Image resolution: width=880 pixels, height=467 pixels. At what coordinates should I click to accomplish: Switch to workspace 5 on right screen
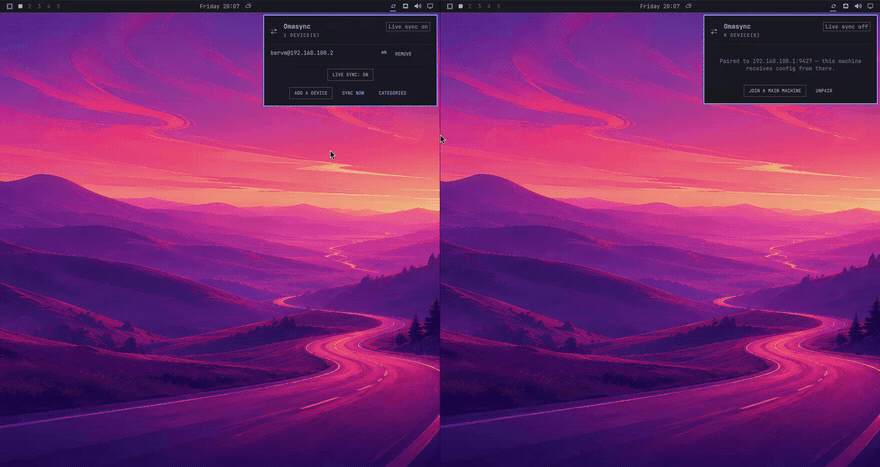tap(499, 6)
